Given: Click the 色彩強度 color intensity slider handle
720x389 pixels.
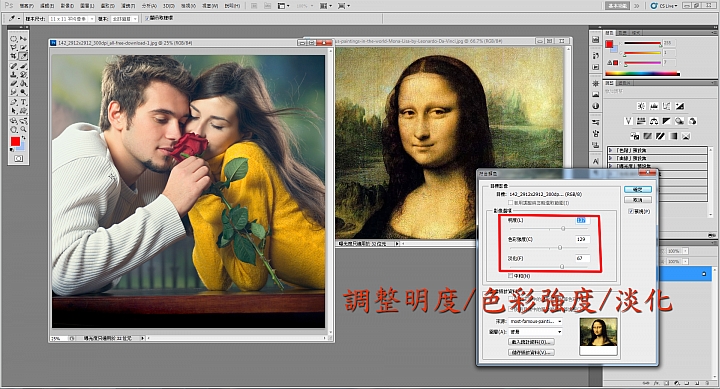Looking at the screenshot, I should click(x=560, y=248).
